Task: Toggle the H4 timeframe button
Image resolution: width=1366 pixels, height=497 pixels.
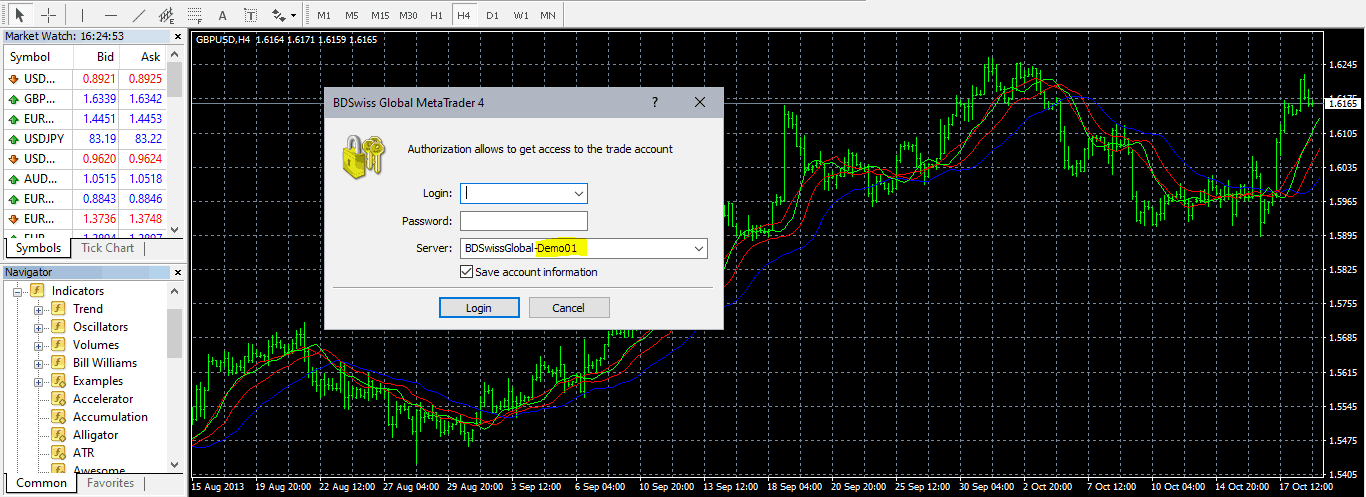Action: pos(464,15)
